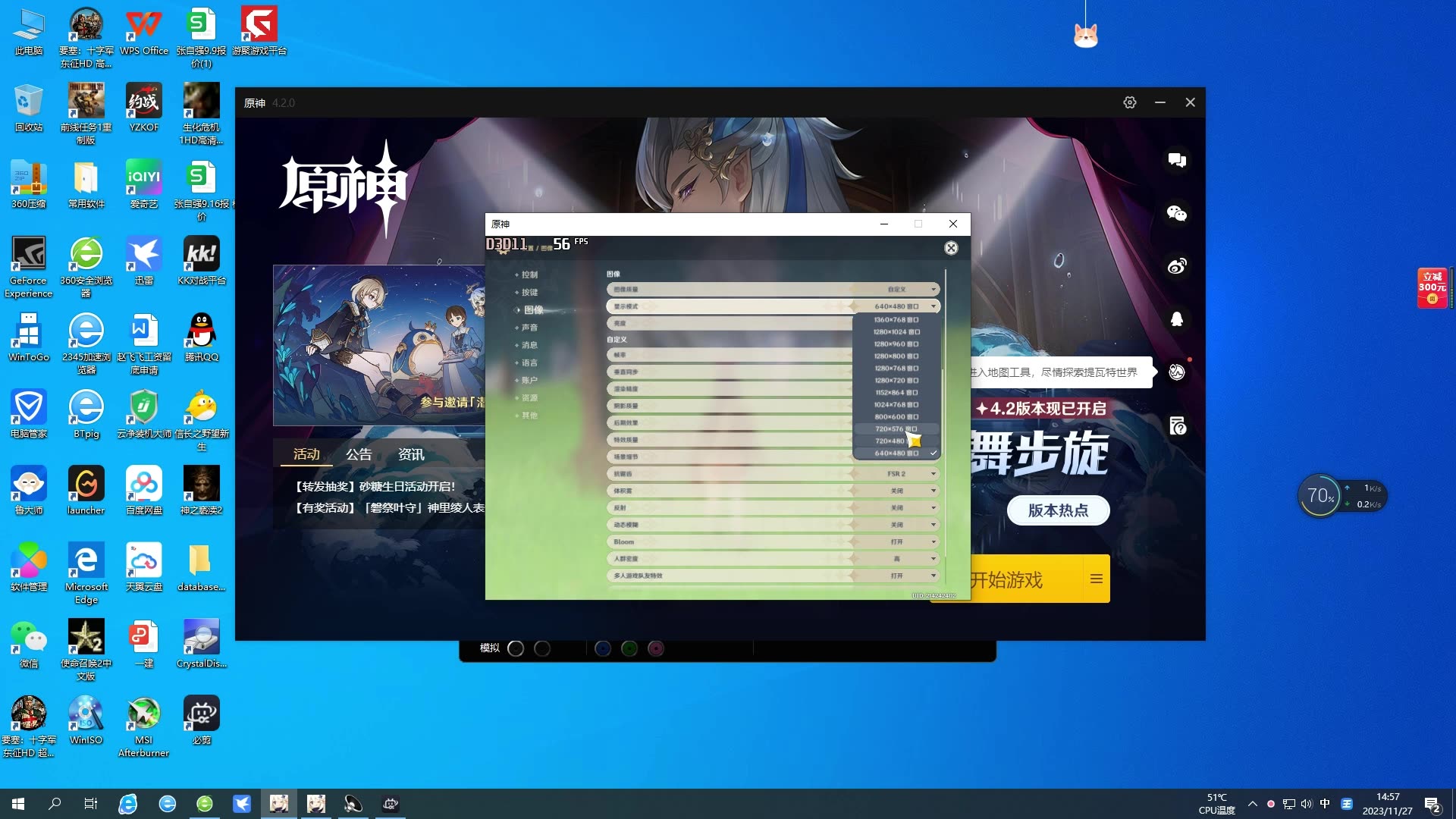Image resolution: width=1456 pixels, height=819 pixels.
Task: Open 腾讯QQ desktop icon
Action: 201,337
